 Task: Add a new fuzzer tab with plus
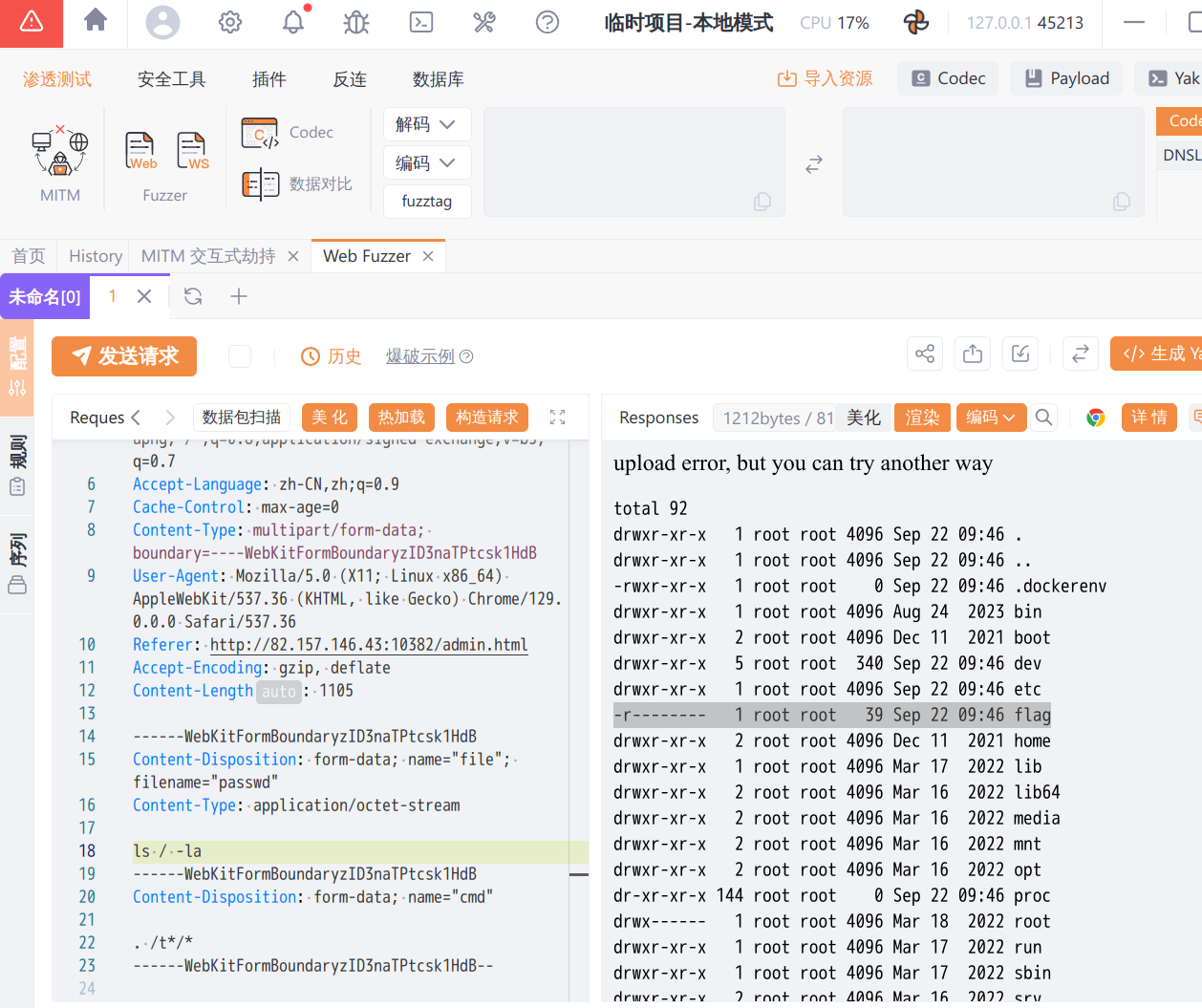click(239, 296)
